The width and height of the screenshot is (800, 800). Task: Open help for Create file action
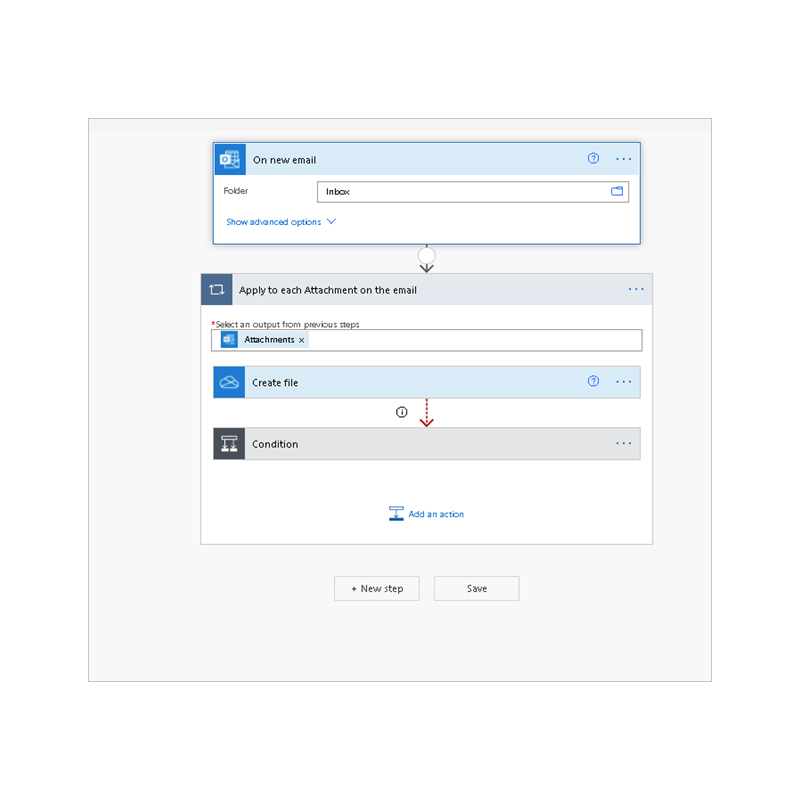[x=593, y=381]
